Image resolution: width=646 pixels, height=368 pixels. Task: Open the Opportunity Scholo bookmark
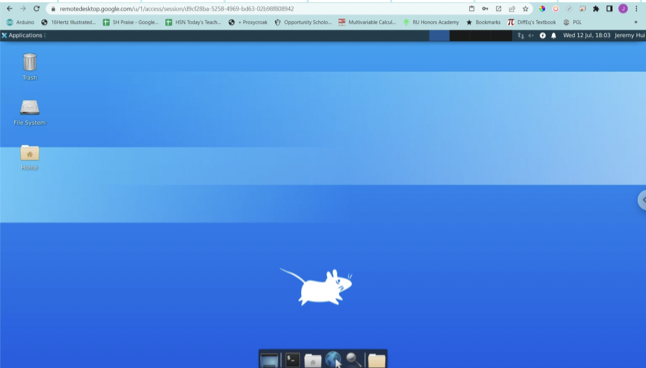coord(303,22)
